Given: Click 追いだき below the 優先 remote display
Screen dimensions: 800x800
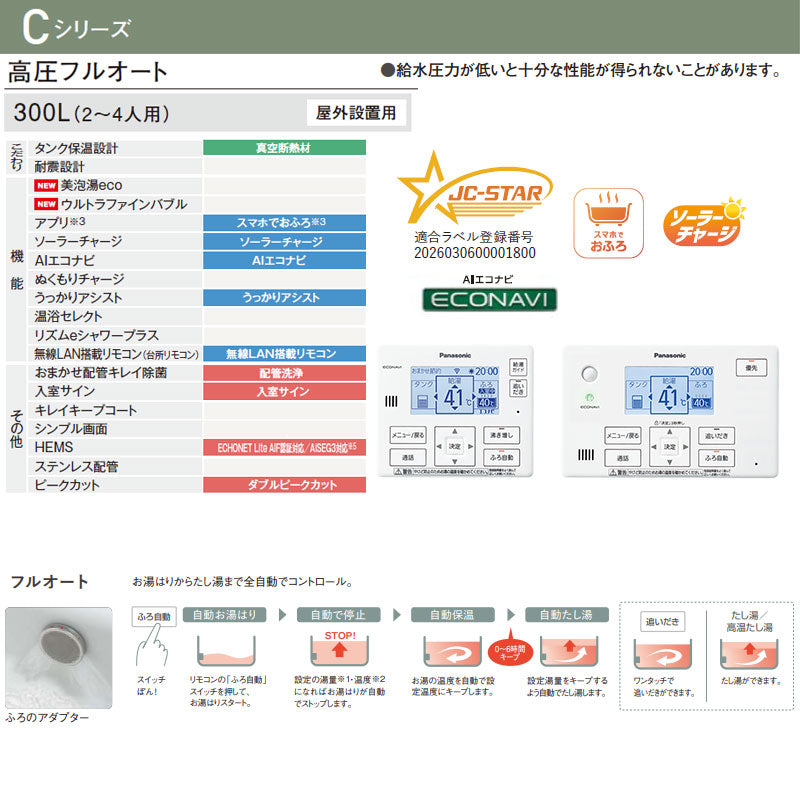Looking at the screenshot, I should click(x=716, y=435).
